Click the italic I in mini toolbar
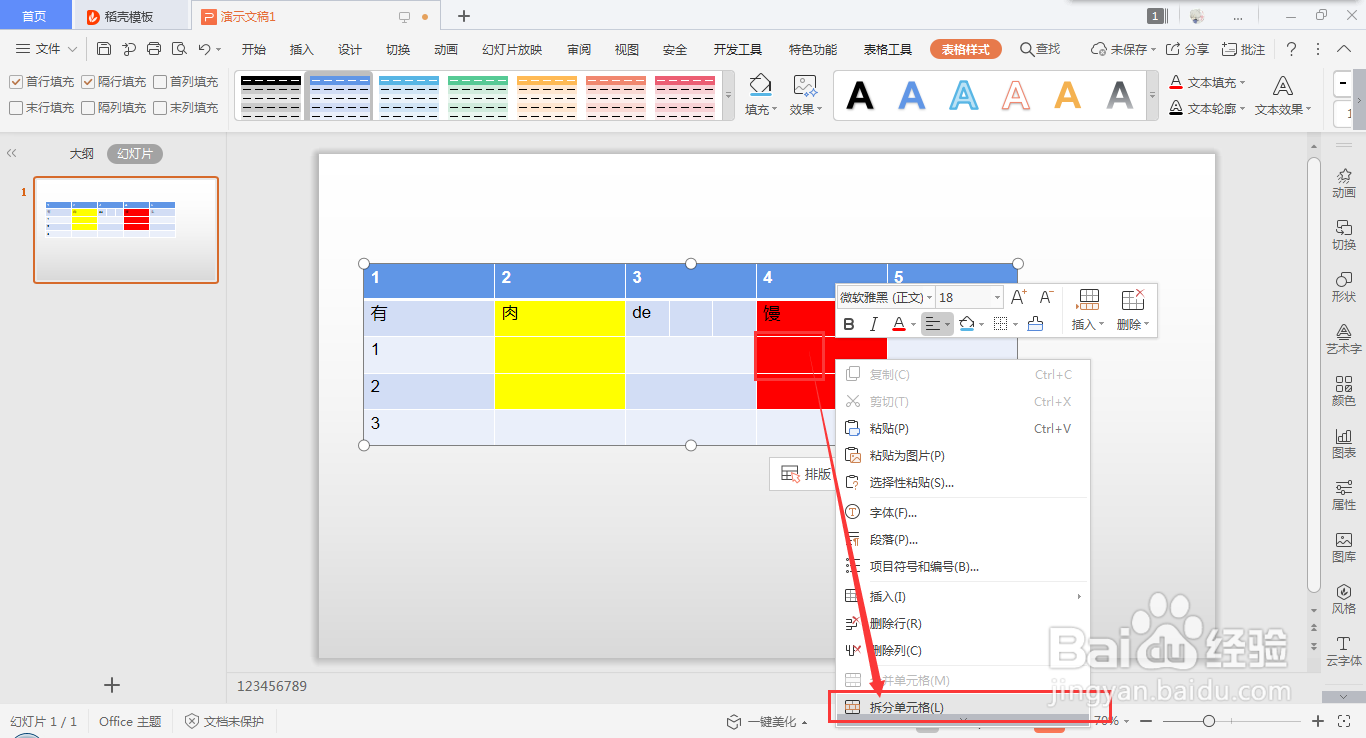The width and height of the screenshot is (1366, 738). pos(873,324)
